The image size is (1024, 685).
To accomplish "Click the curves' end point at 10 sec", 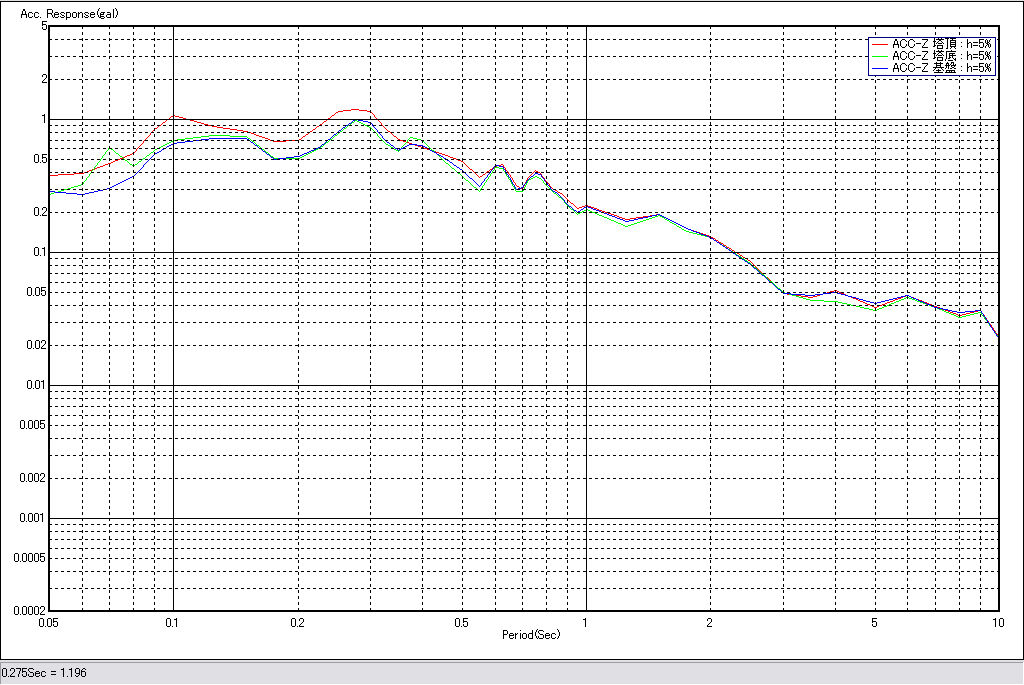I will [998, 337].
